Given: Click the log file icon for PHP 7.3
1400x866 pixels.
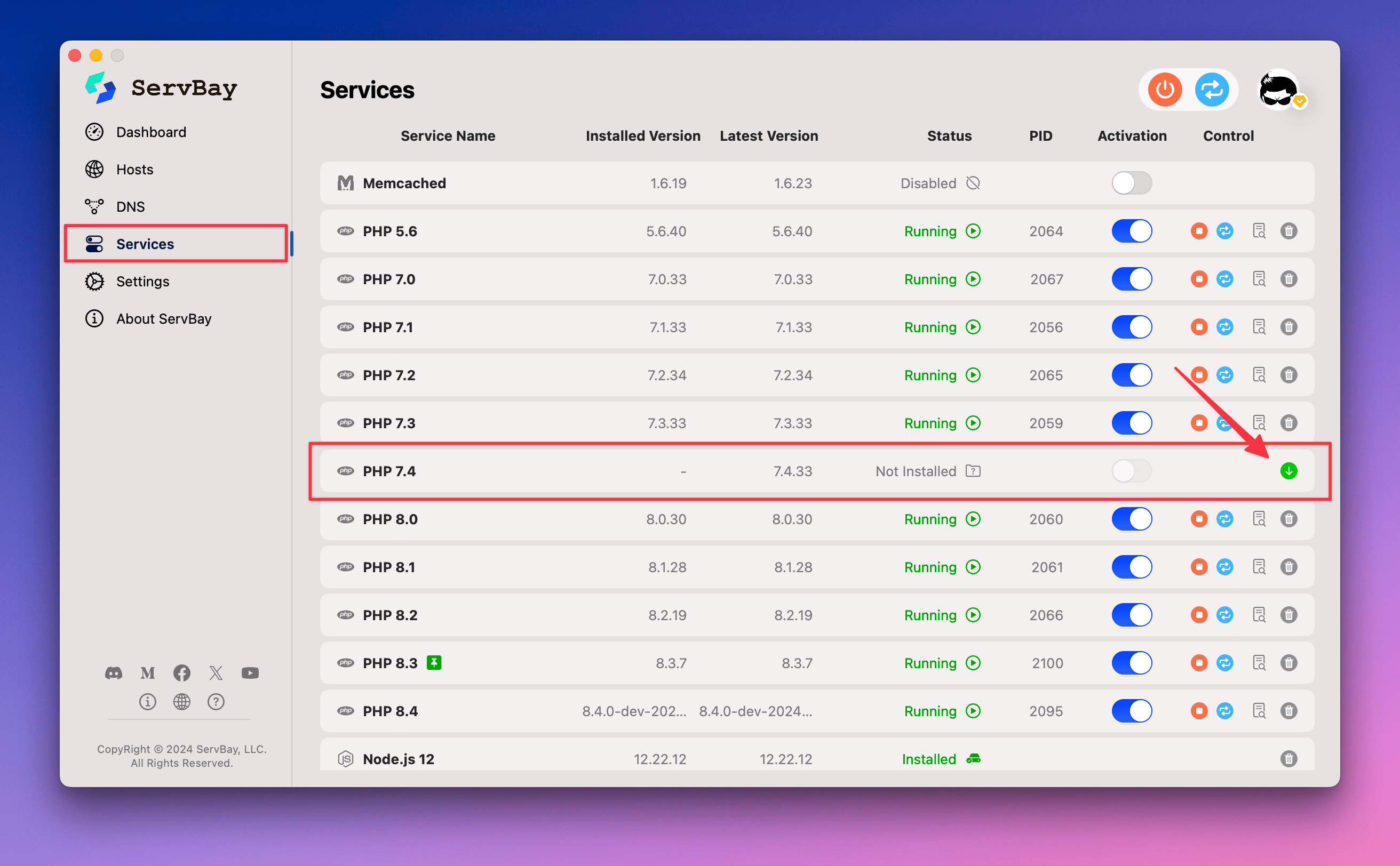Looking at the screenshot, I should [x=1258, y=422].
